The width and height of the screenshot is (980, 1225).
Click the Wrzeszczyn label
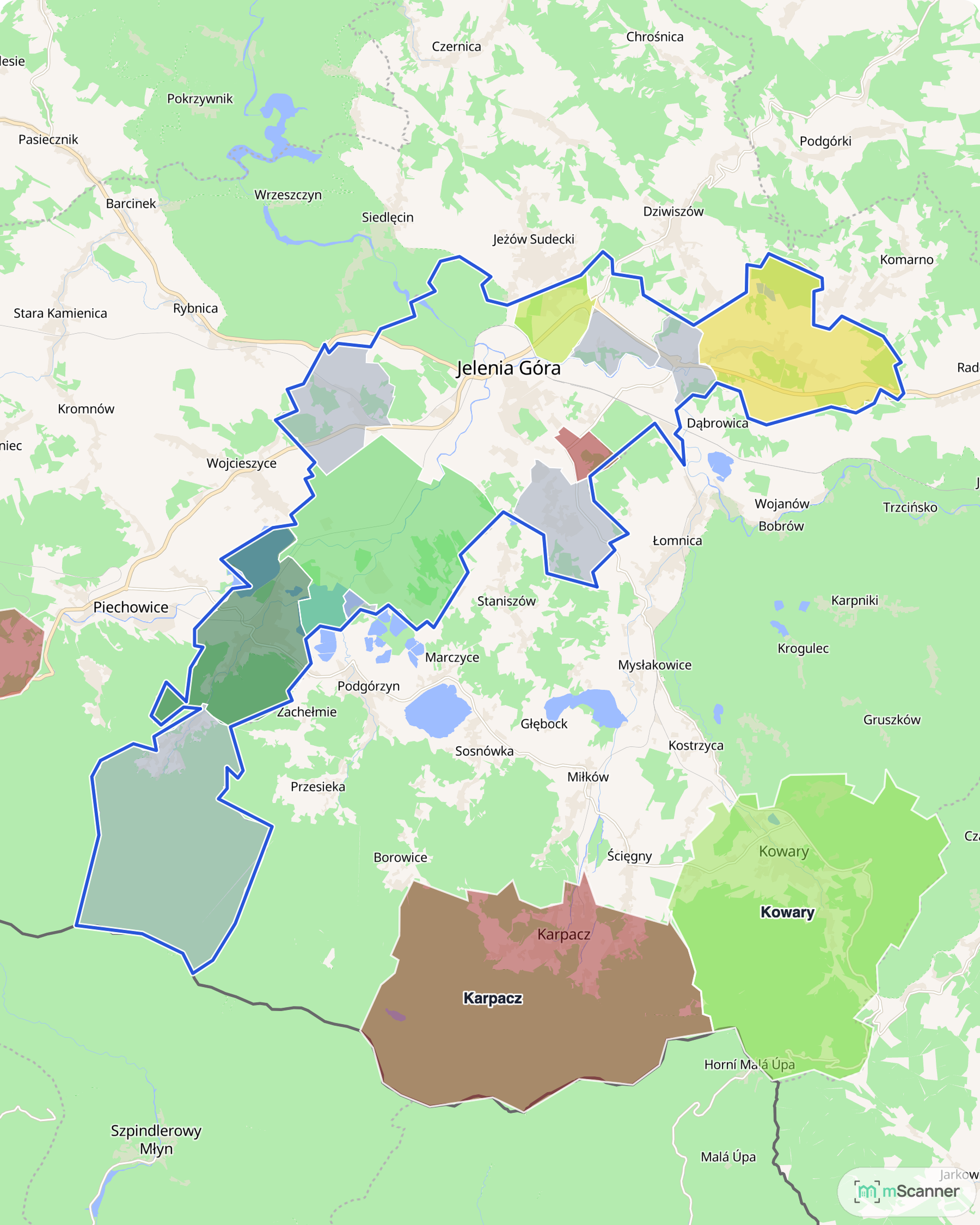(288, 195)
